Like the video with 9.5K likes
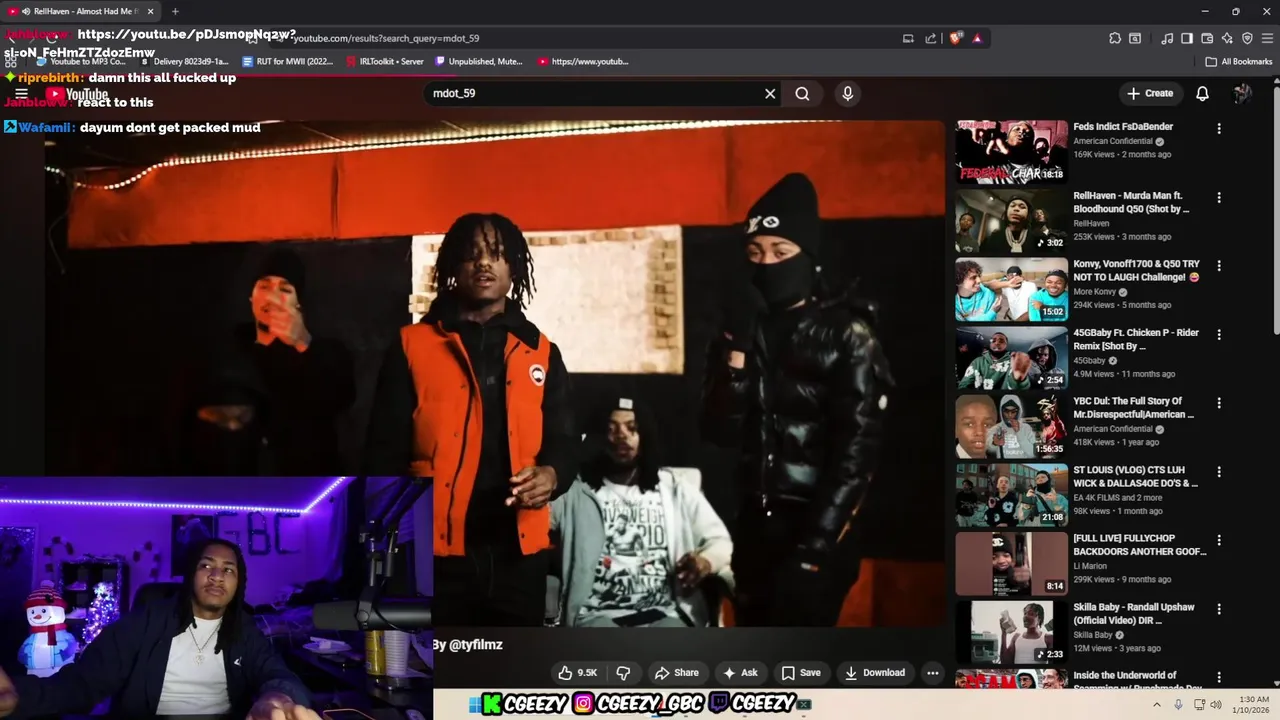 click(578, 673)
